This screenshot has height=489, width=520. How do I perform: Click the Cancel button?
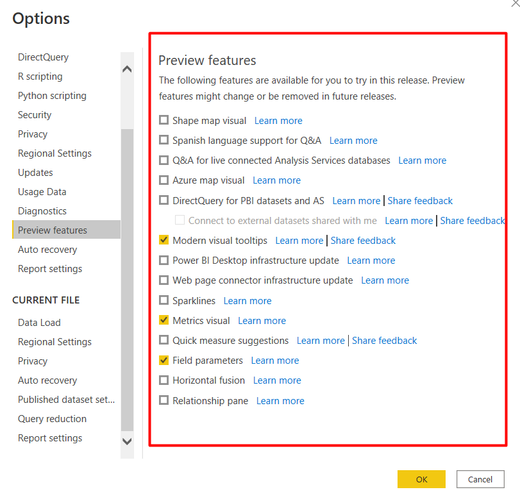coord(480,479)
